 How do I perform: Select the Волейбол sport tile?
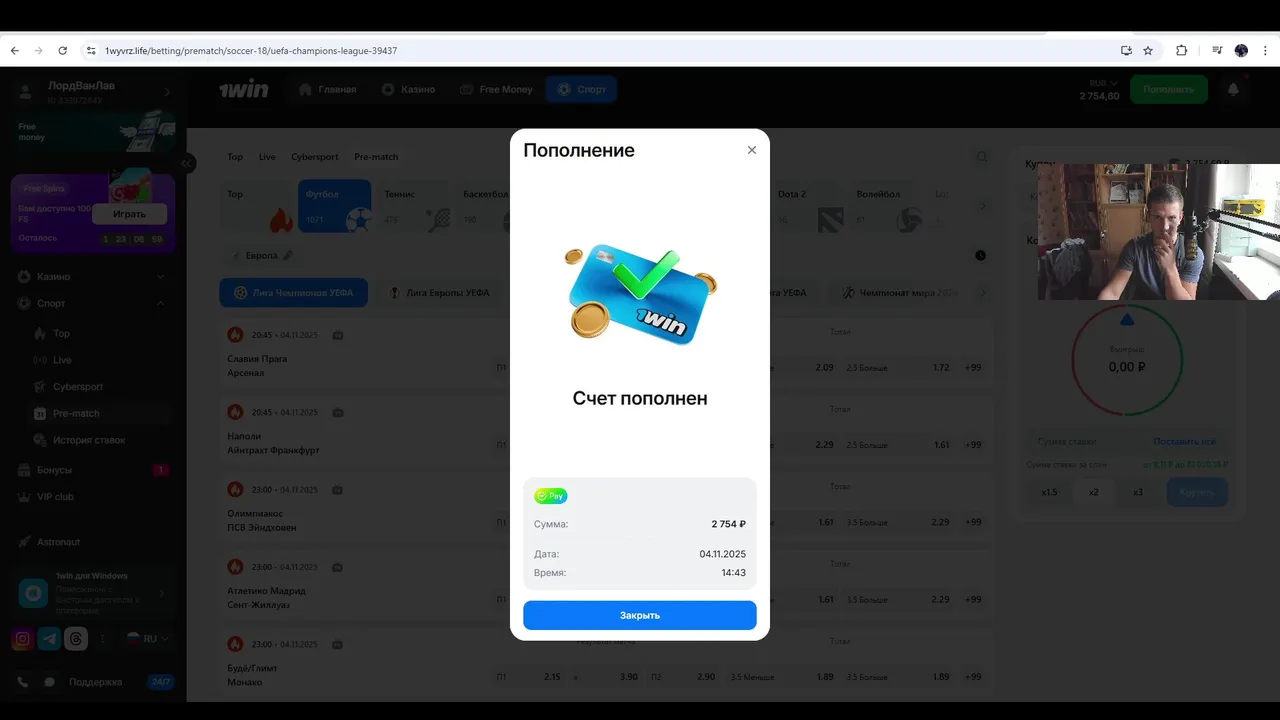coord(887,206)
